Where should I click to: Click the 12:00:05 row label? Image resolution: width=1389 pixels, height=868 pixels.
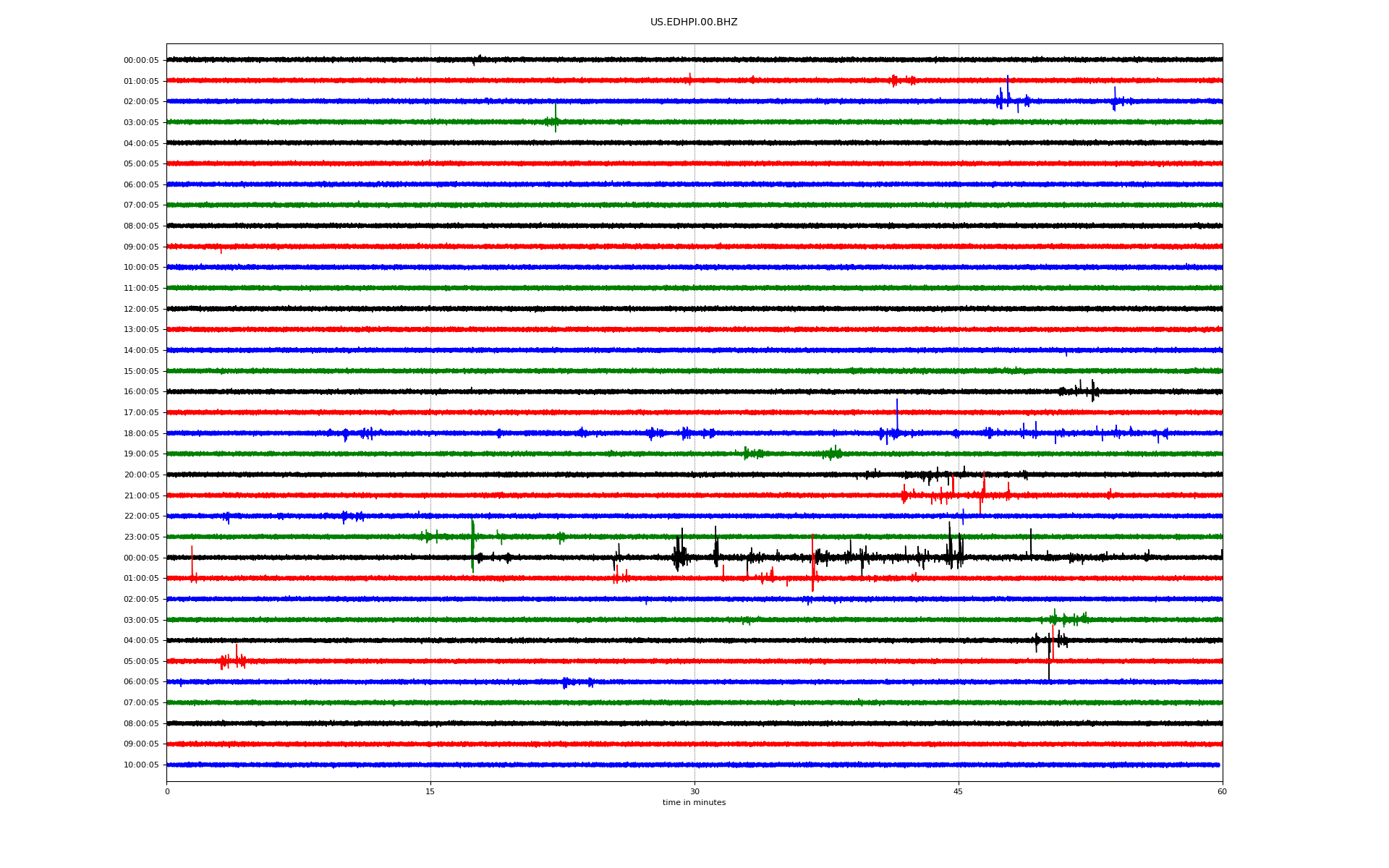coord(141,310)
